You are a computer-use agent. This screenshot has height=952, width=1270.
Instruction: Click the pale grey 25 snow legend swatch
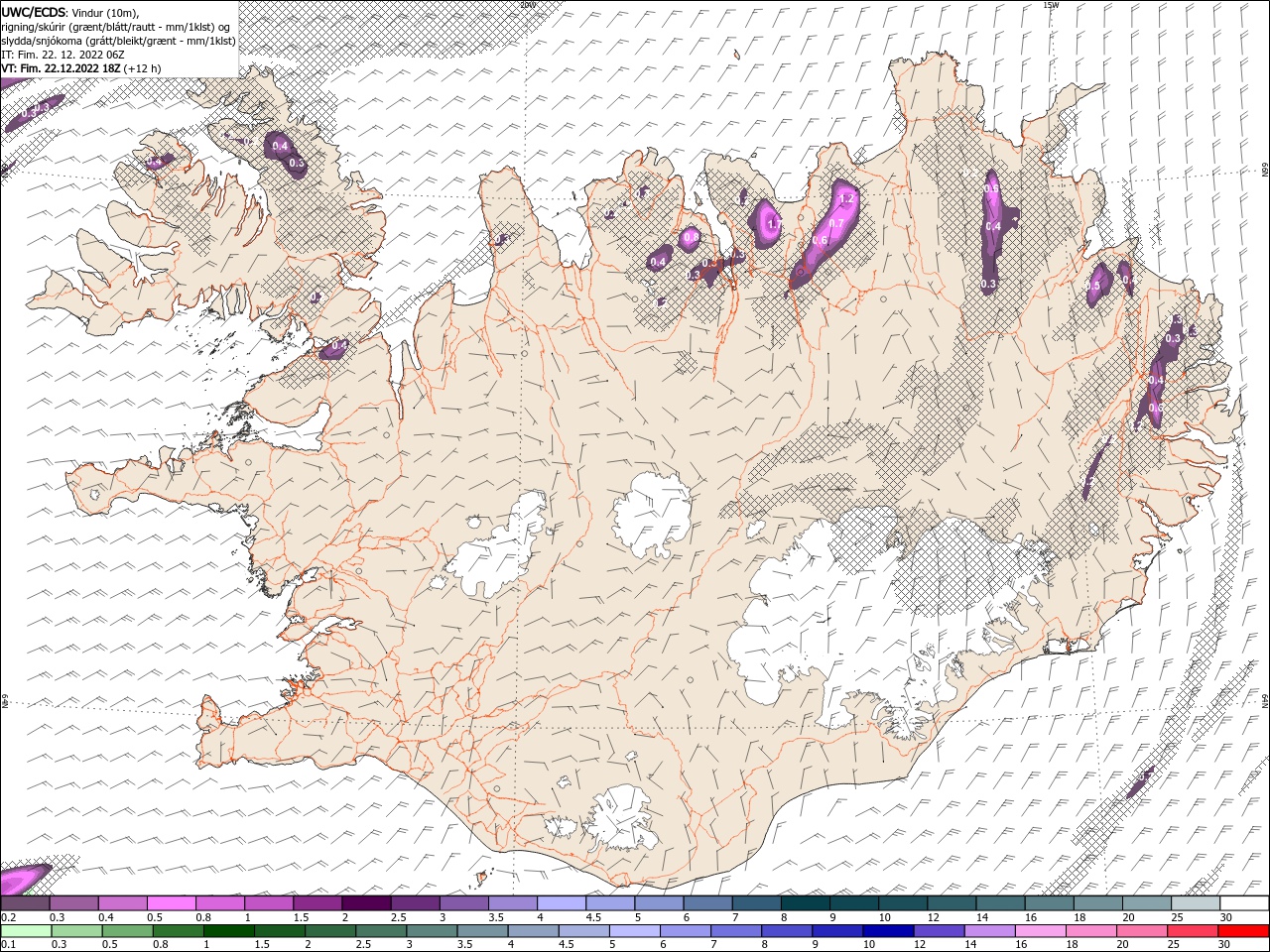pos(1195,903)
